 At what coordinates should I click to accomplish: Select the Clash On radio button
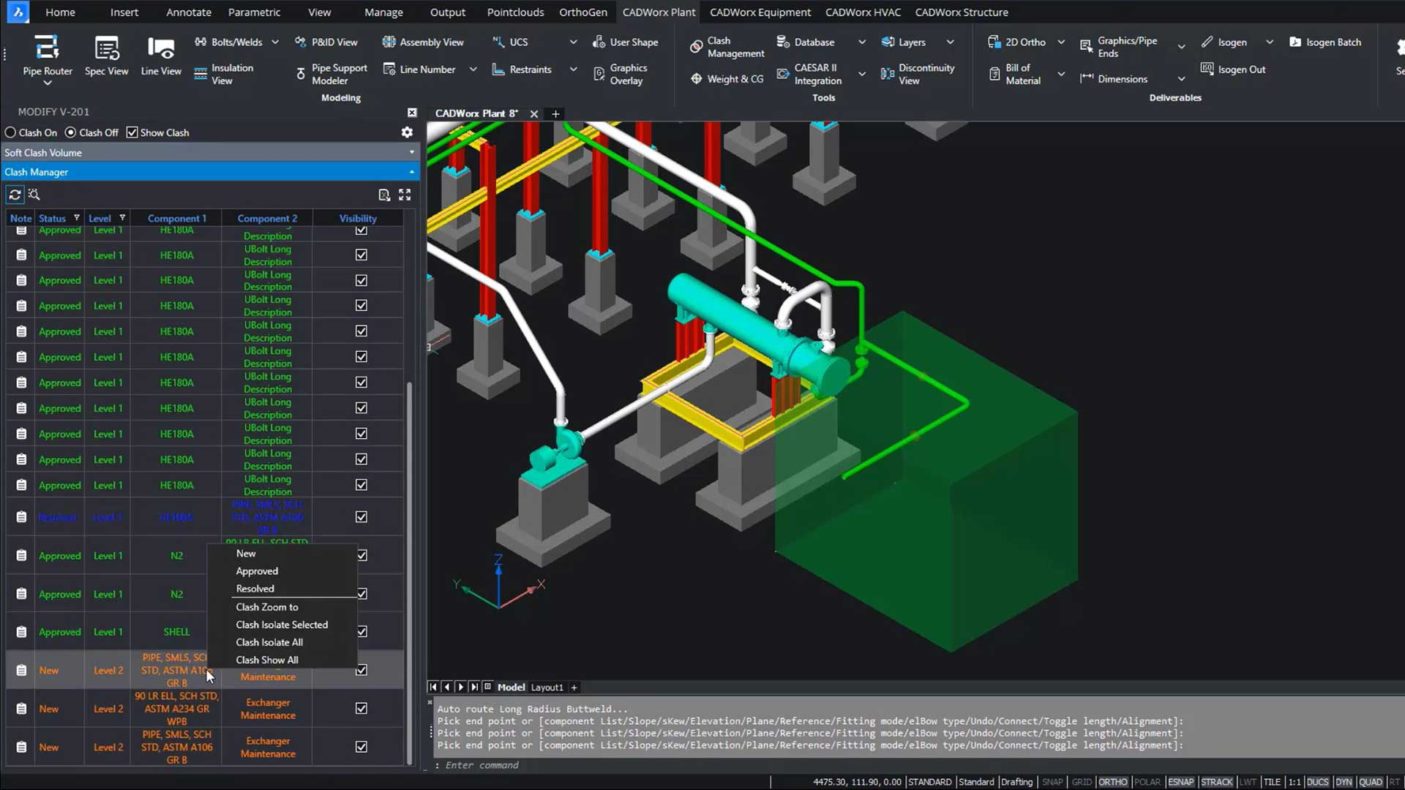(x=11, y=132)
